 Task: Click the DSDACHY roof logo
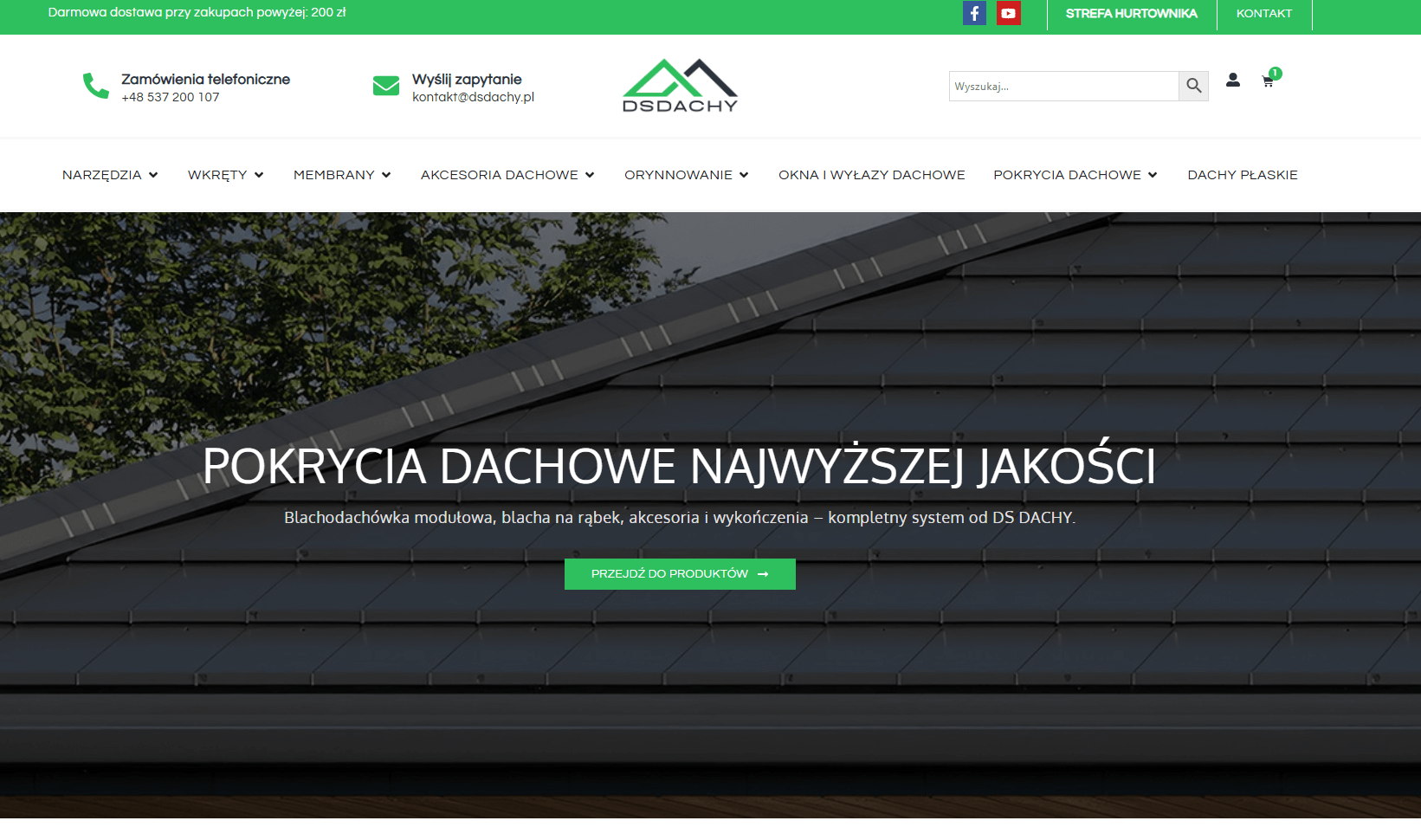[x=681, y=86]
